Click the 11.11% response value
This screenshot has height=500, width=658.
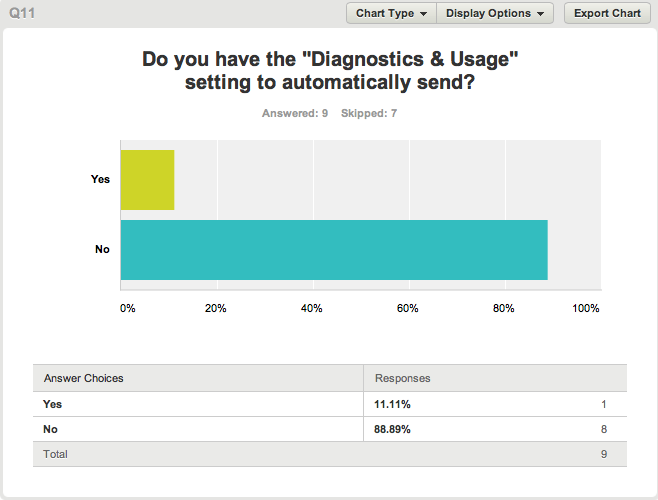[x=392, y=404]
